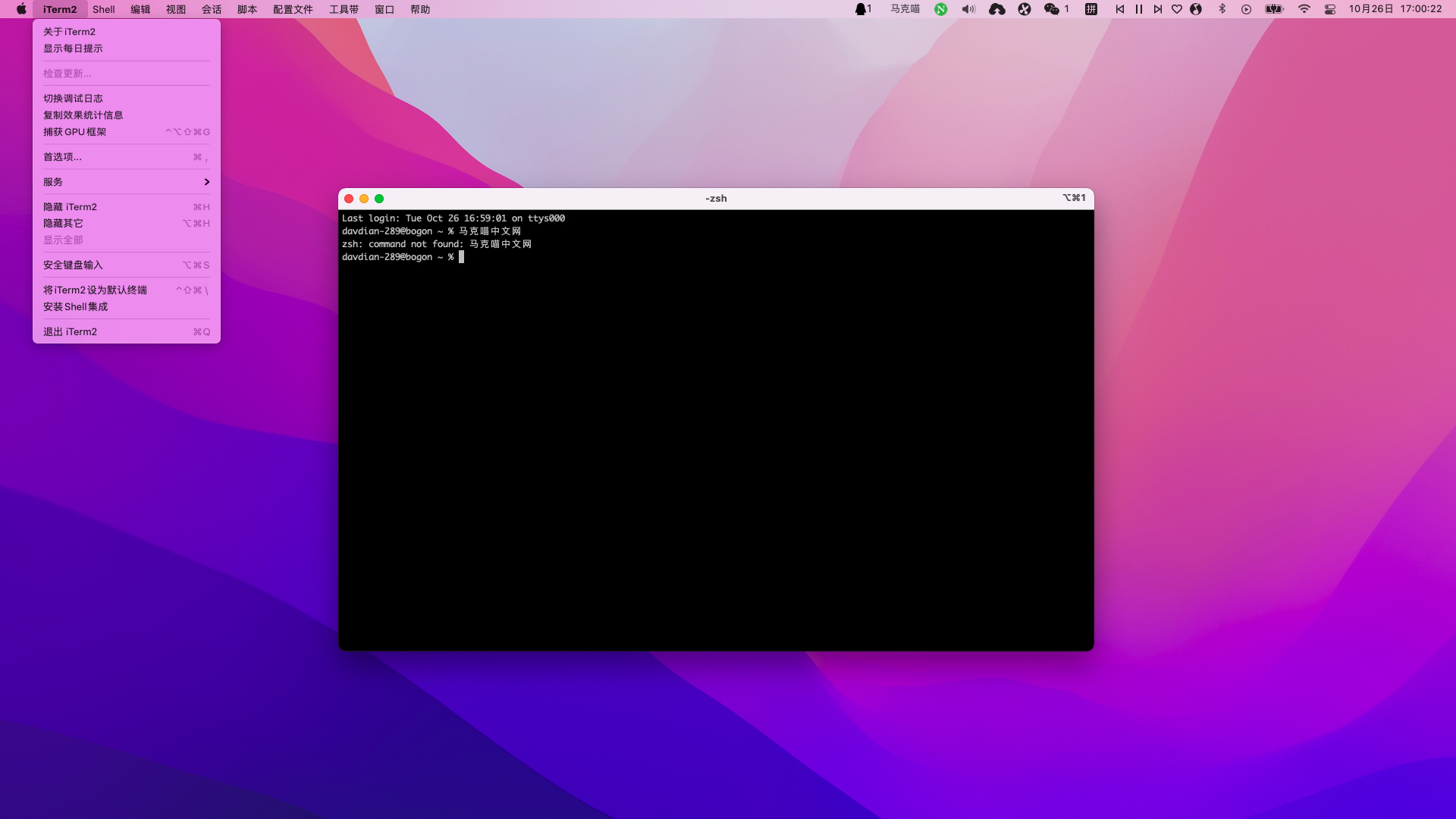Select 复制效果统计信息 menu entry
Screen dimensions: 1456x819
pos(127,115)
